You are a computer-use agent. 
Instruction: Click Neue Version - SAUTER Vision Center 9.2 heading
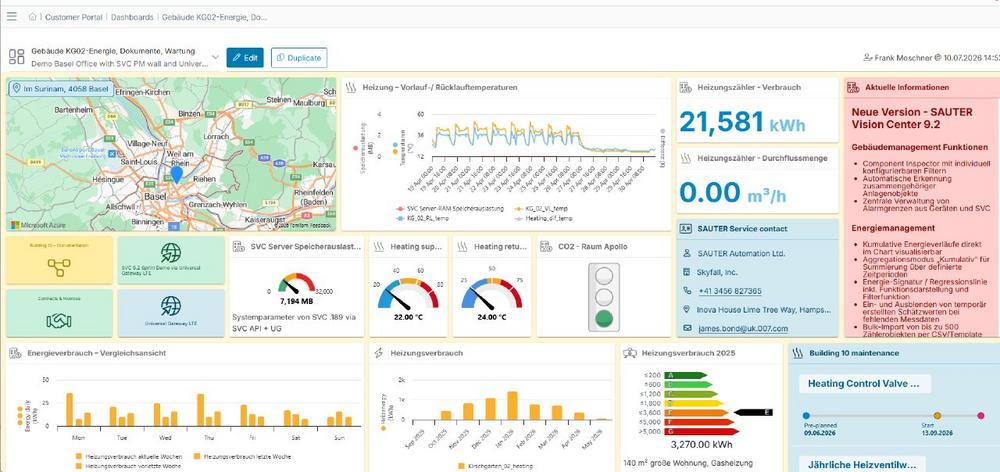(912, 118)
